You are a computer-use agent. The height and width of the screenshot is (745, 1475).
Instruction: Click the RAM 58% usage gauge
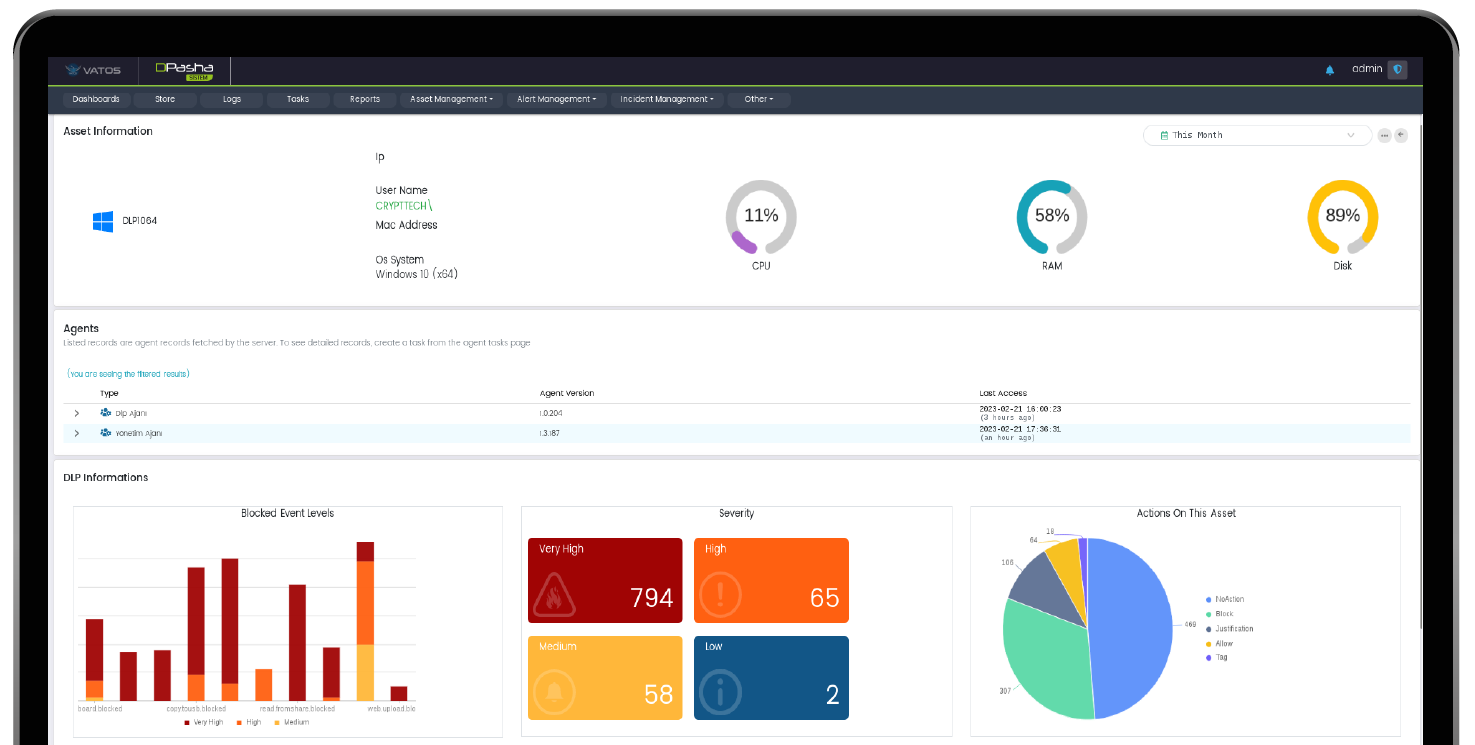(1052, 216)
